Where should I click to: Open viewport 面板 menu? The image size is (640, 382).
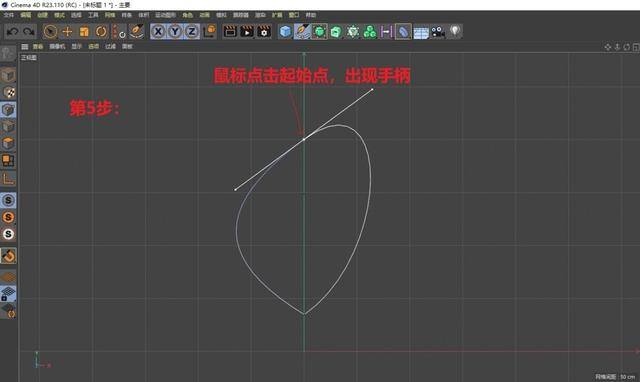[x=127, y=47]
